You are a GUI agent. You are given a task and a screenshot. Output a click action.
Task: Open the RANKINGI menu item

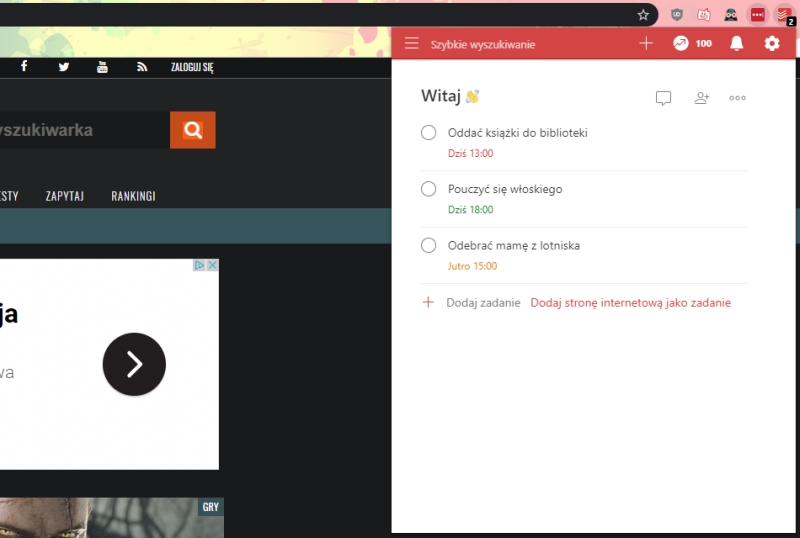point(133,196)
